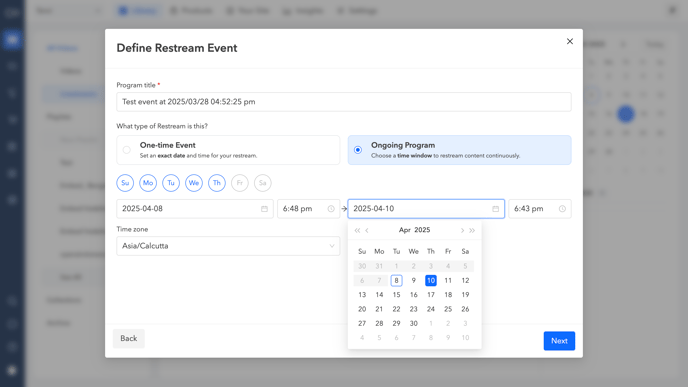Pick April 20 in the calendar

(x=362, y=309)
